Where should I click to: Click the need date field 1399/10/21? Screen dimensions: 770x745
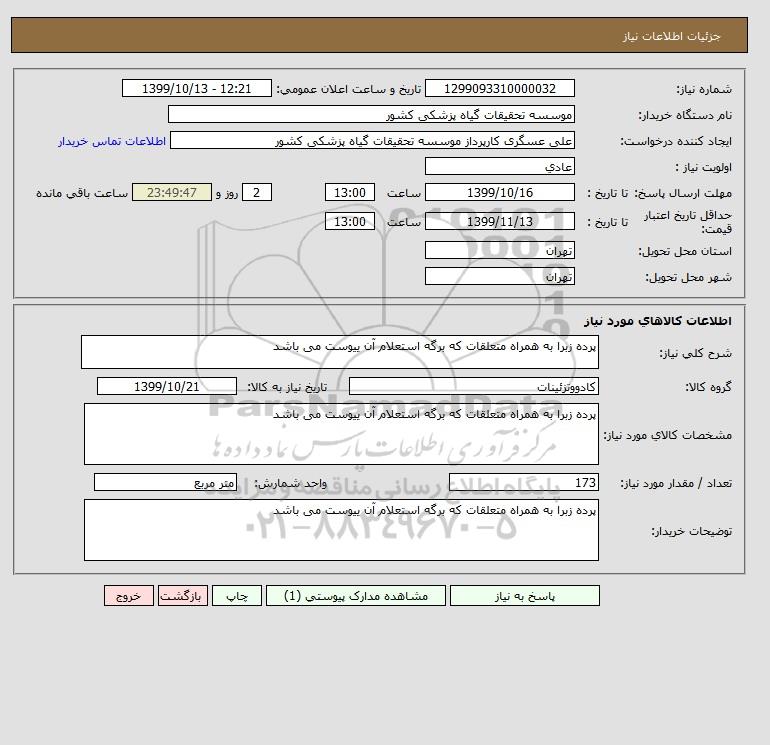tap(167, 386)
